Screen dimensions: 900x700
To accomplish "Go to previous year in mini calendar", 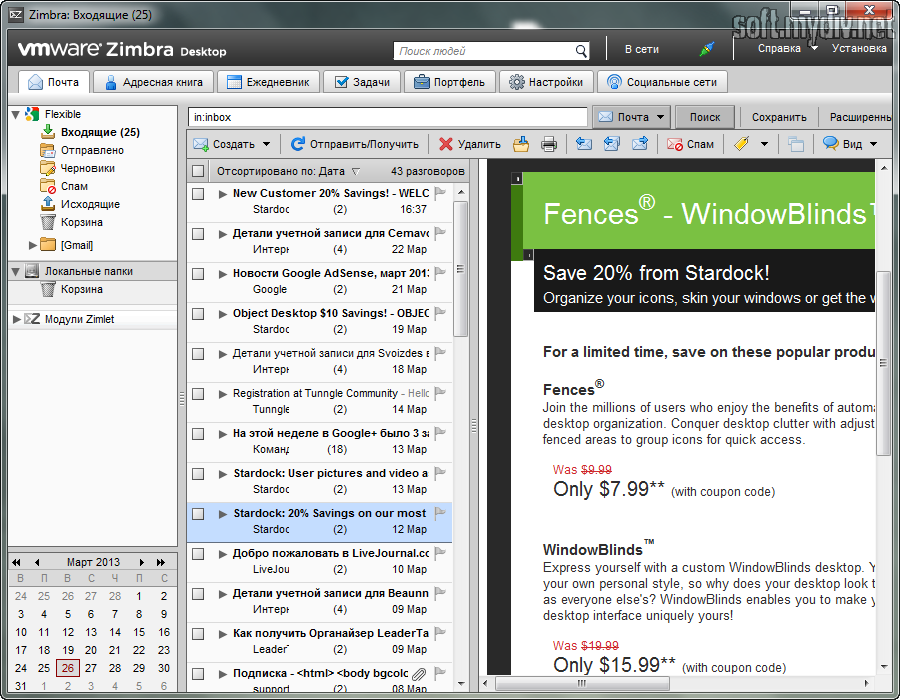I will click(16, 562).
